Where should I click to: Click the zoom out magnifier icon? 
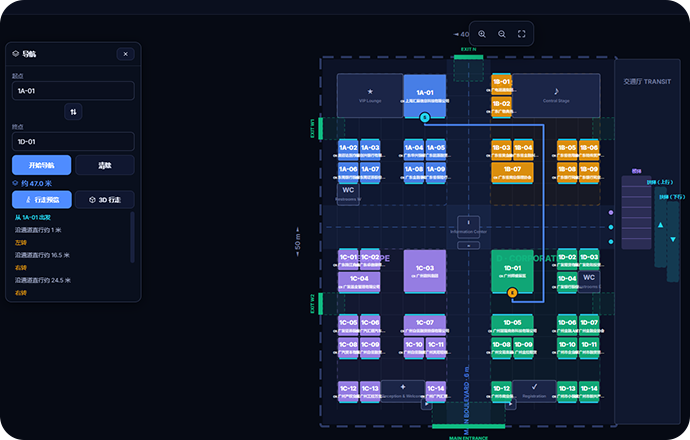tap(502, 34)
